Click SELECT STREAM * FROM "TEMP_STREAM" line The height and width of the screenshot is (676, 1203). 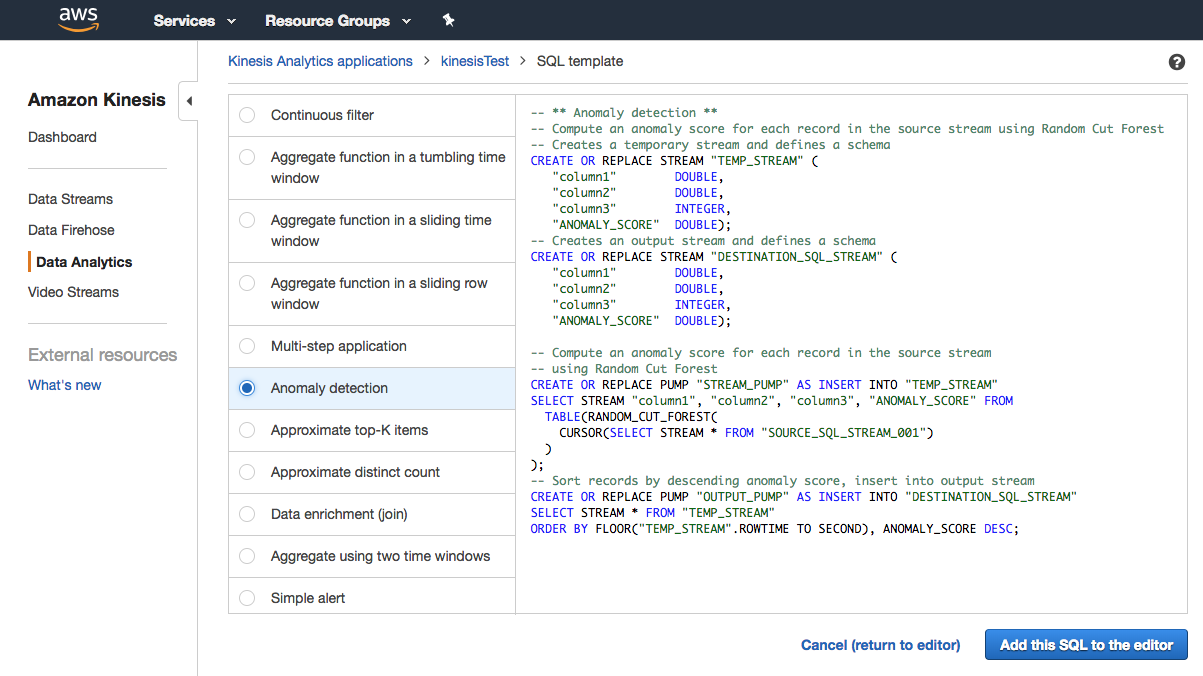click(653, 513)
